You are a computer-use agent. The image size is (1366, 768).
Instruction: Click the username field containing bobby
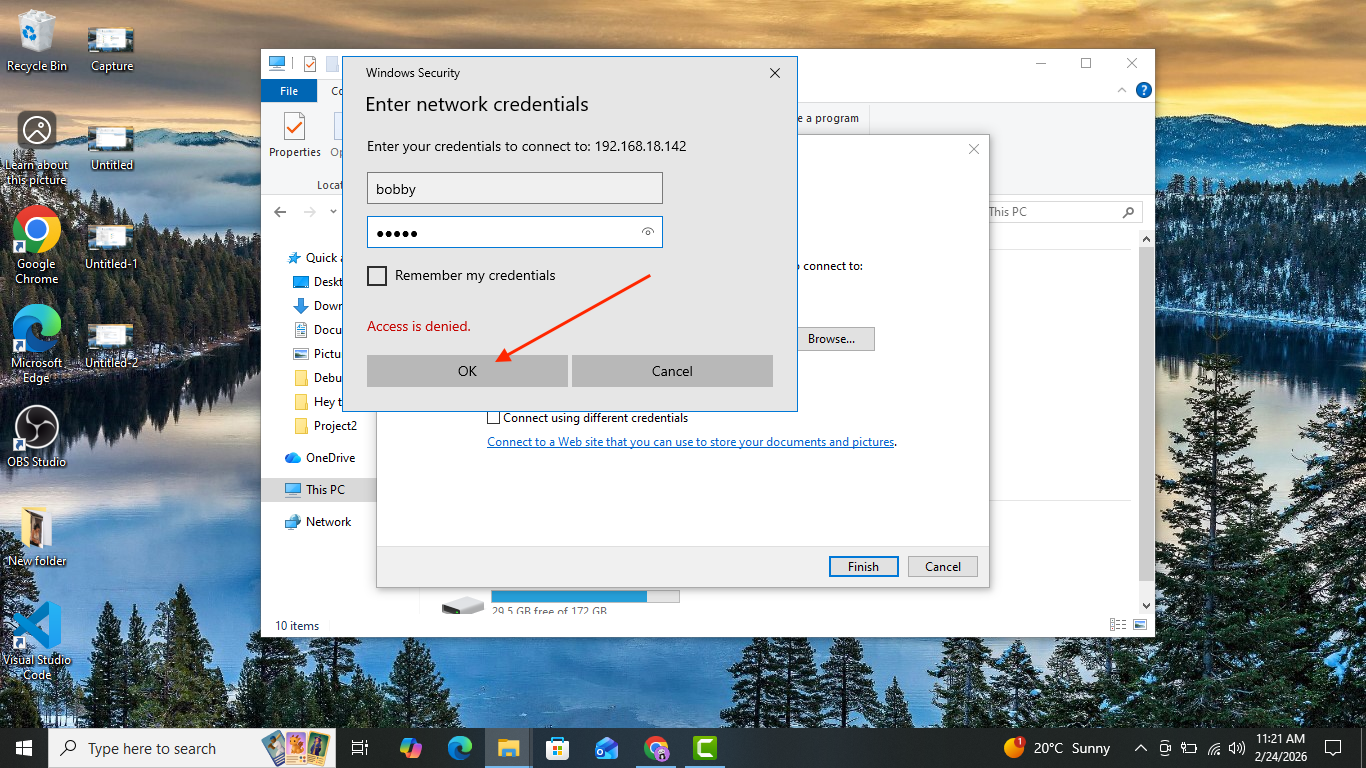514,189
